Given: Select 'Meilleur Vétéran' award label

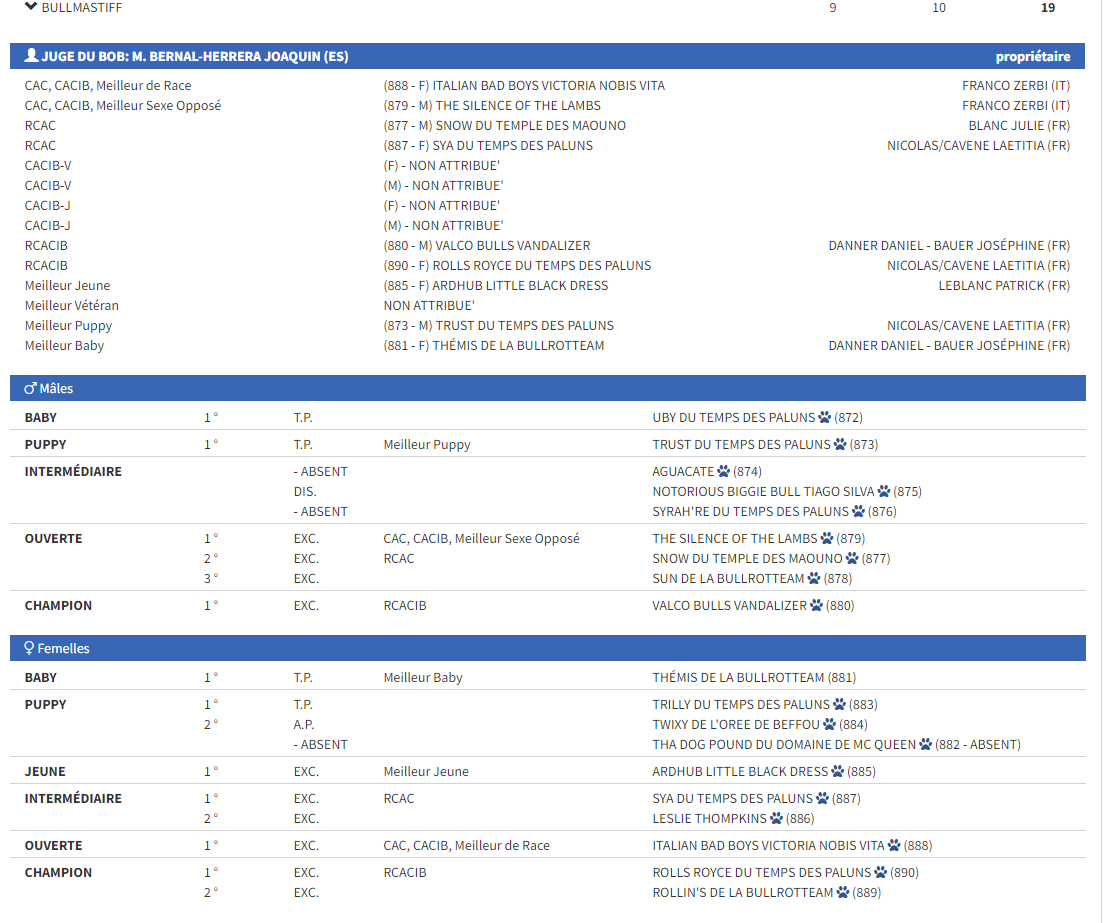Looking at the screenshot, I should [x=72, y=305].
